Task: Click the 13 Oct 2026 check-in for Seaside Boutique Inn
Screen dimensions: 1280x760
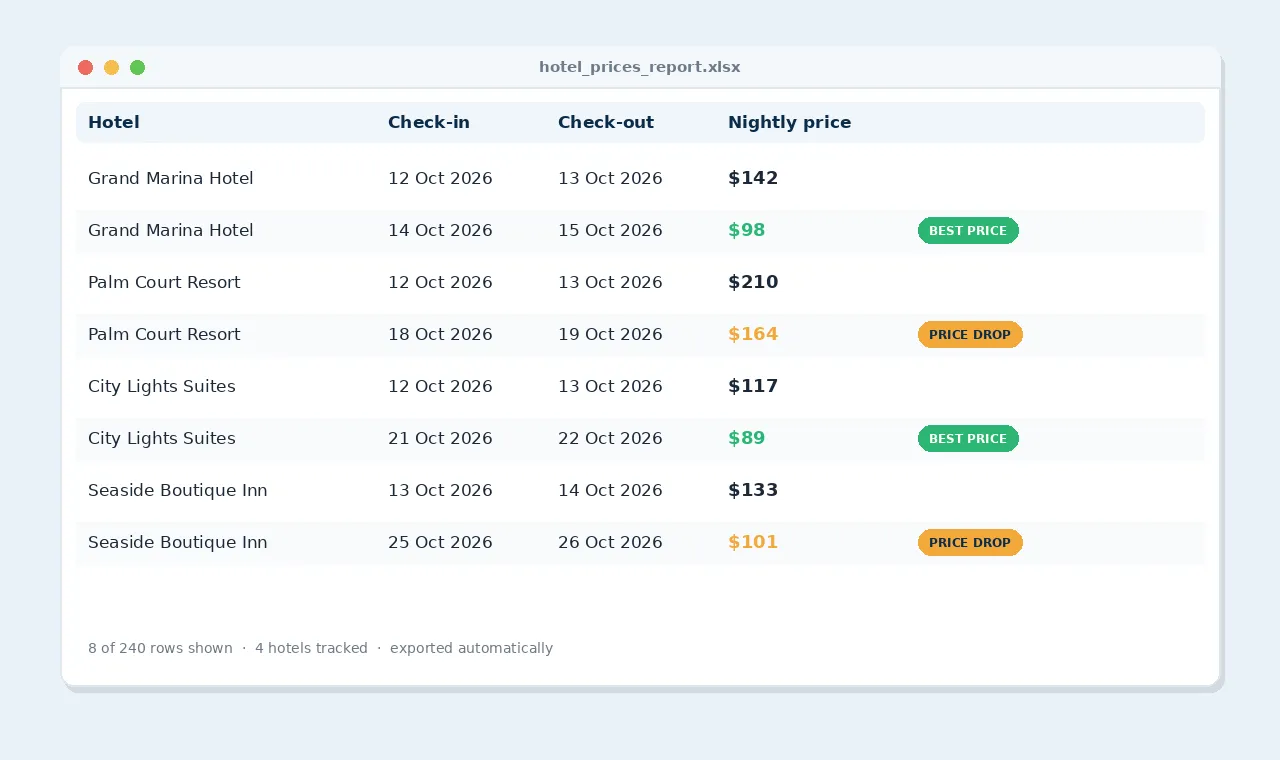Action: (x=440, y=490)
